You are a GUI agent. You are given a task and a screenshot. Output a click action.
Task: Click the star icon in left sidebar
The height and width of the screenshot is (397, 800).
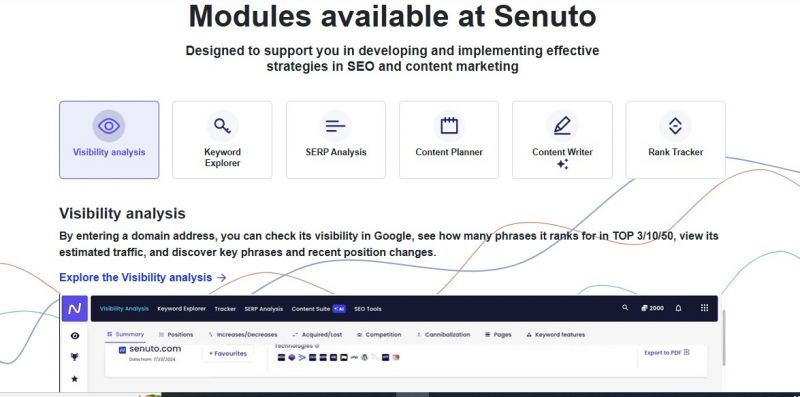pos(75,379)
